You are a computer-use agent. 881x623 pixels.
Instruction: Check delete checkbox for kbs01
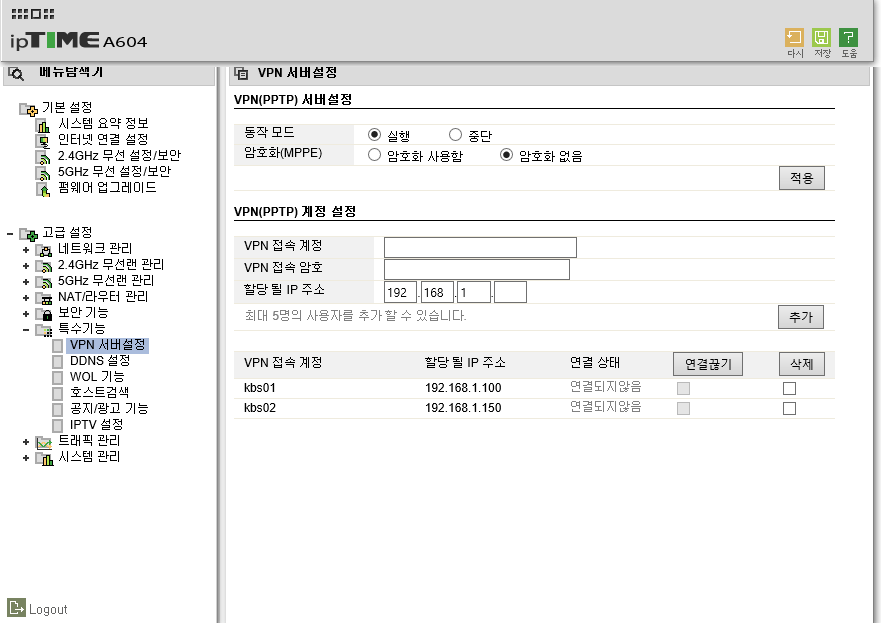coord(789,388)
